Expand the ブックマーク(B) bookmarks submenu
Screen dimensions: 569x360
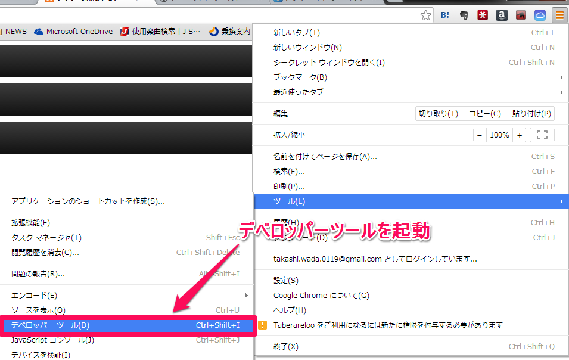(x=411, y=77)
